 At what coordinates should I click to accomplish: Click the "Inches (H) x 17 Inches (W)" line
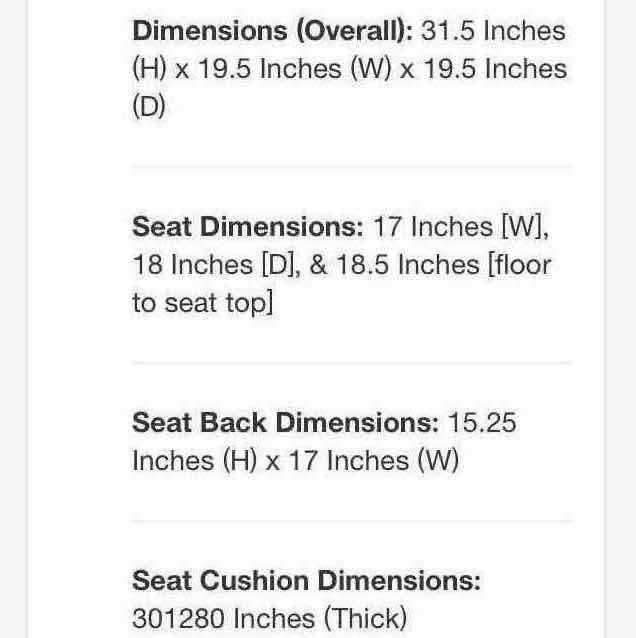pyautogui.click(x=295, y=461)
